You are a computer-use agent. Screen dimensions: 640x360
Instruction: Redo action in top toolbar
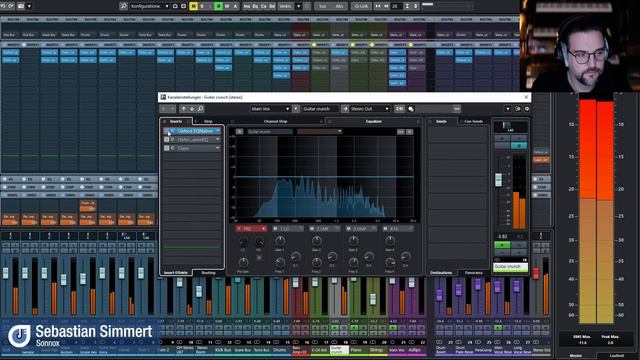[11, 6]
